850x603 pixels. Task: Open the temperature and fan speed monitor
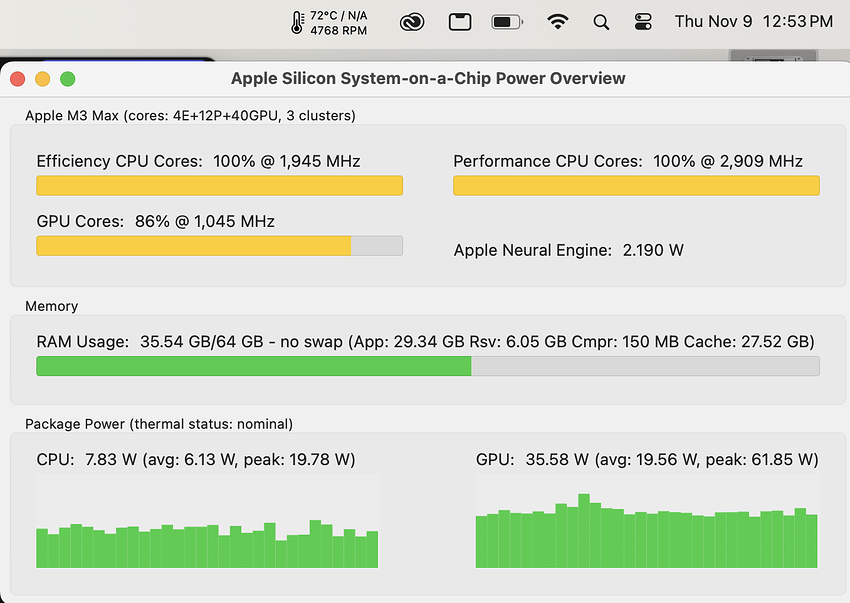coord(329,23)
